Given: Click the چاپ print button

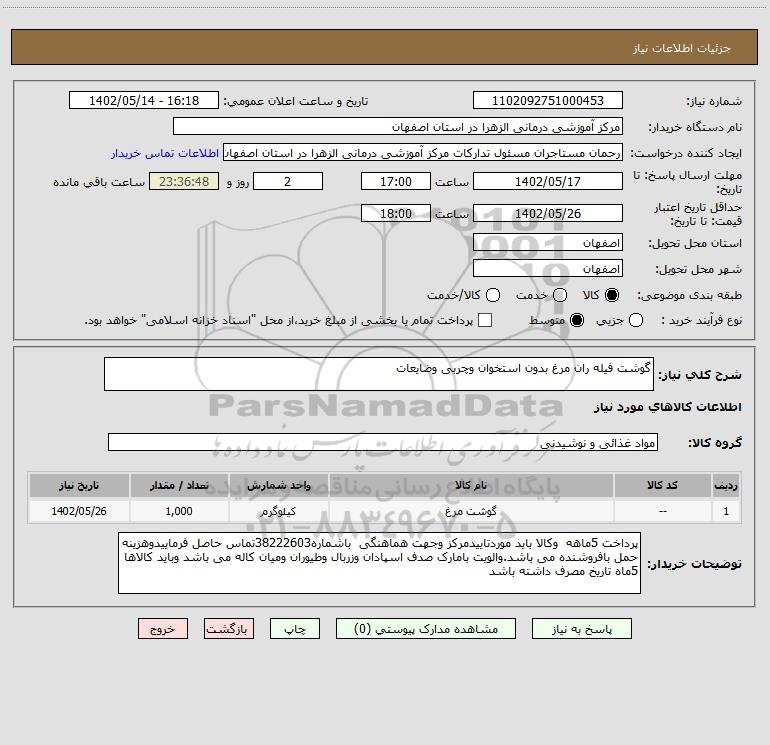Looking at the screenshot, I should (x=295, y=629).
